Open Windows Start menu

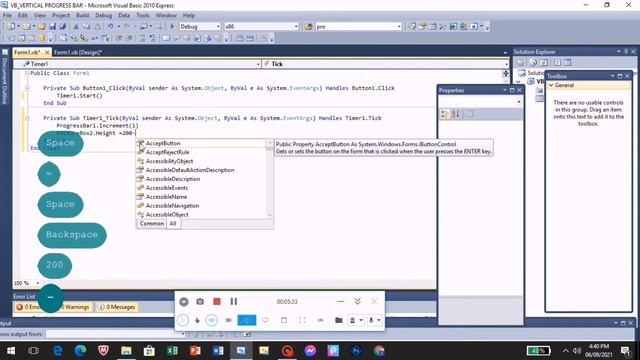[x=11, y=351]
